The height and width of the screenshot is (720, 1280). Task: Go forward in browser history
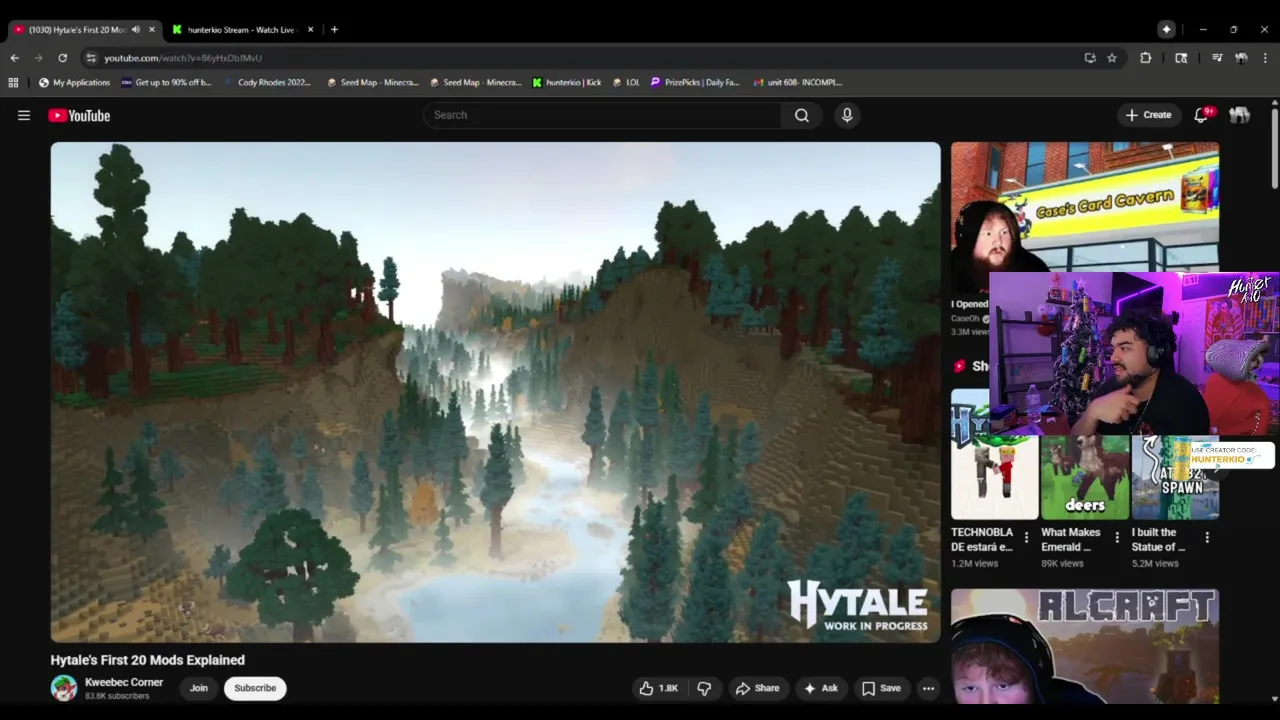(x=39, y=58)
